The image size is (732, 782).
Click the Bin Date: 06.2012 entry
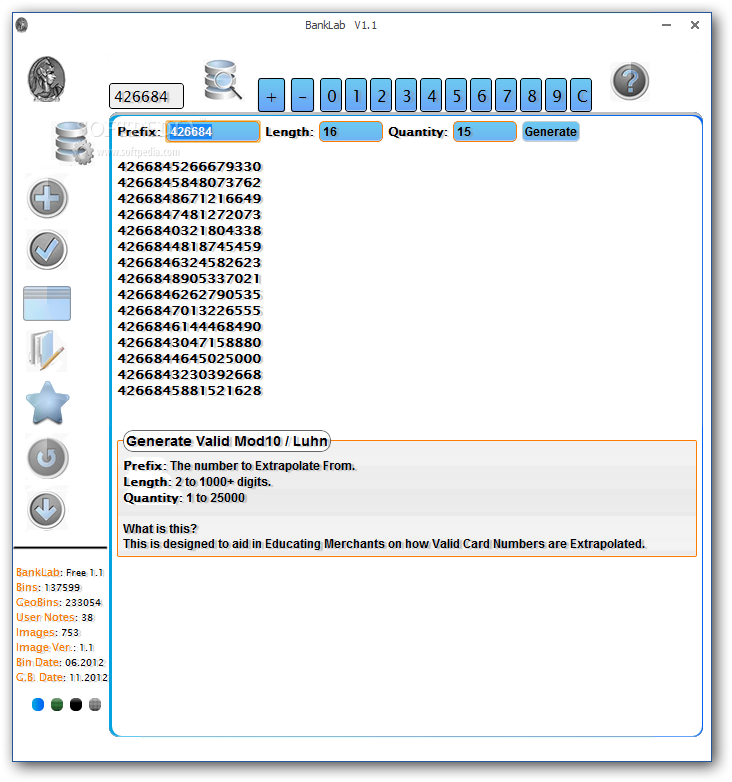60,662
